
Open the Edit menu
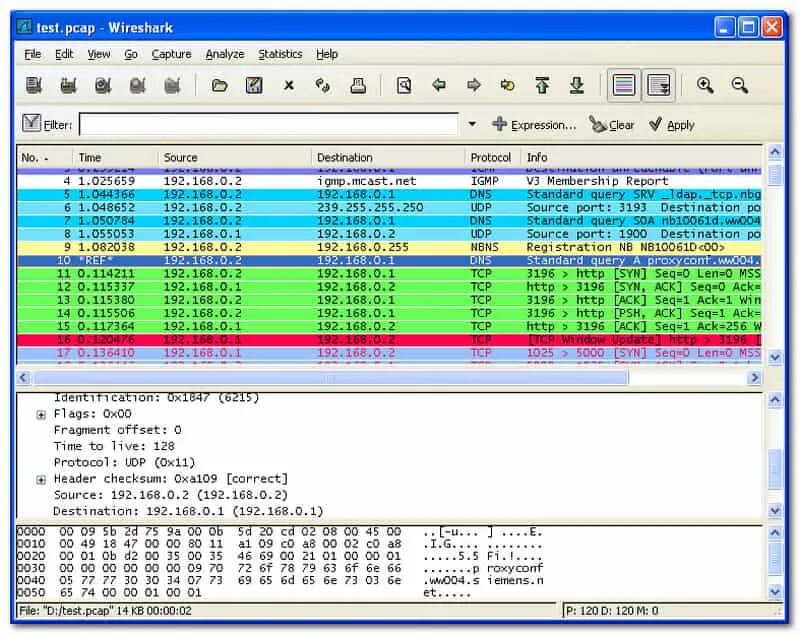(x=64, y=54)
